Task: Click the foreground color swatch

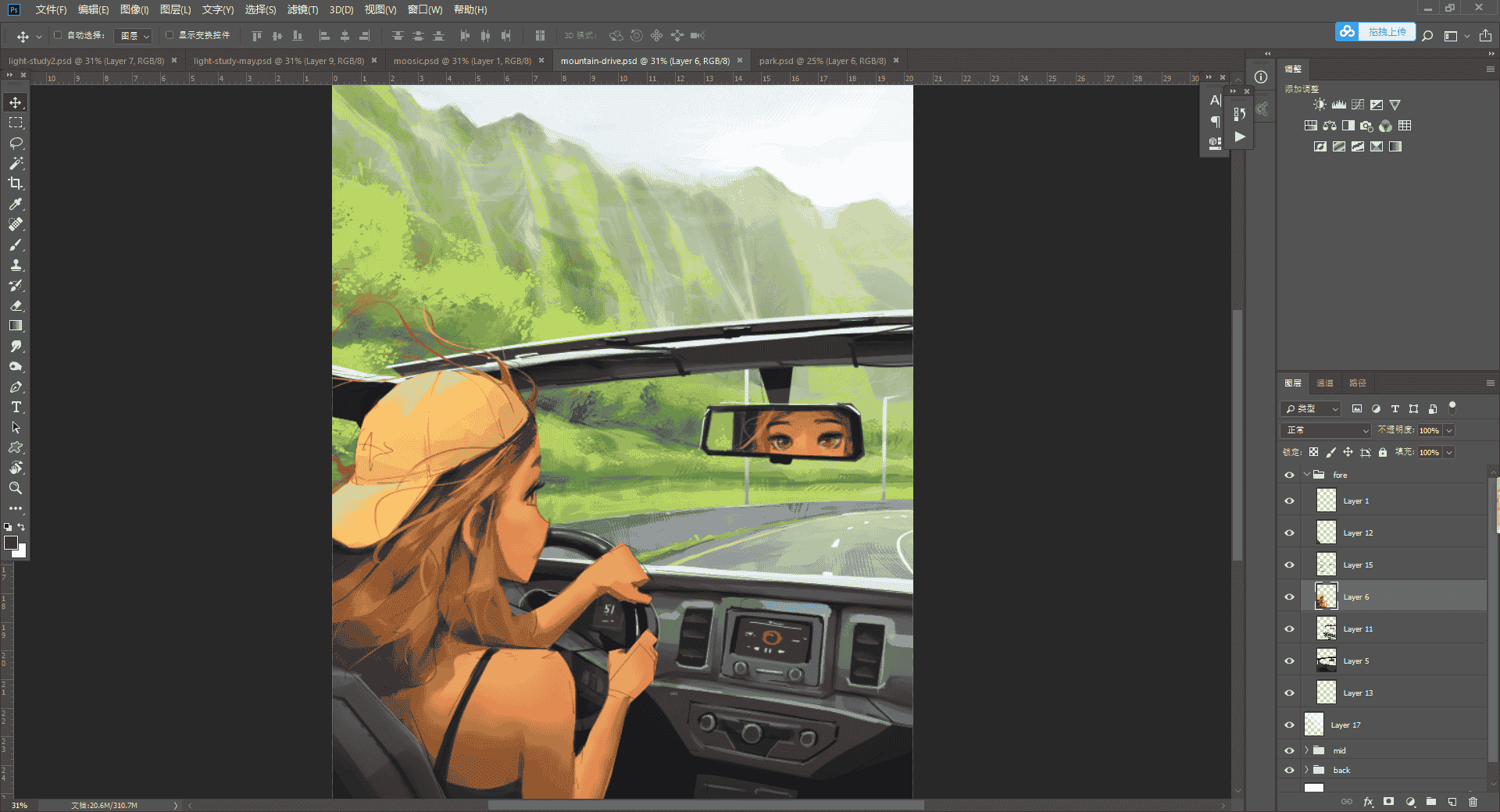Action: 11,543
